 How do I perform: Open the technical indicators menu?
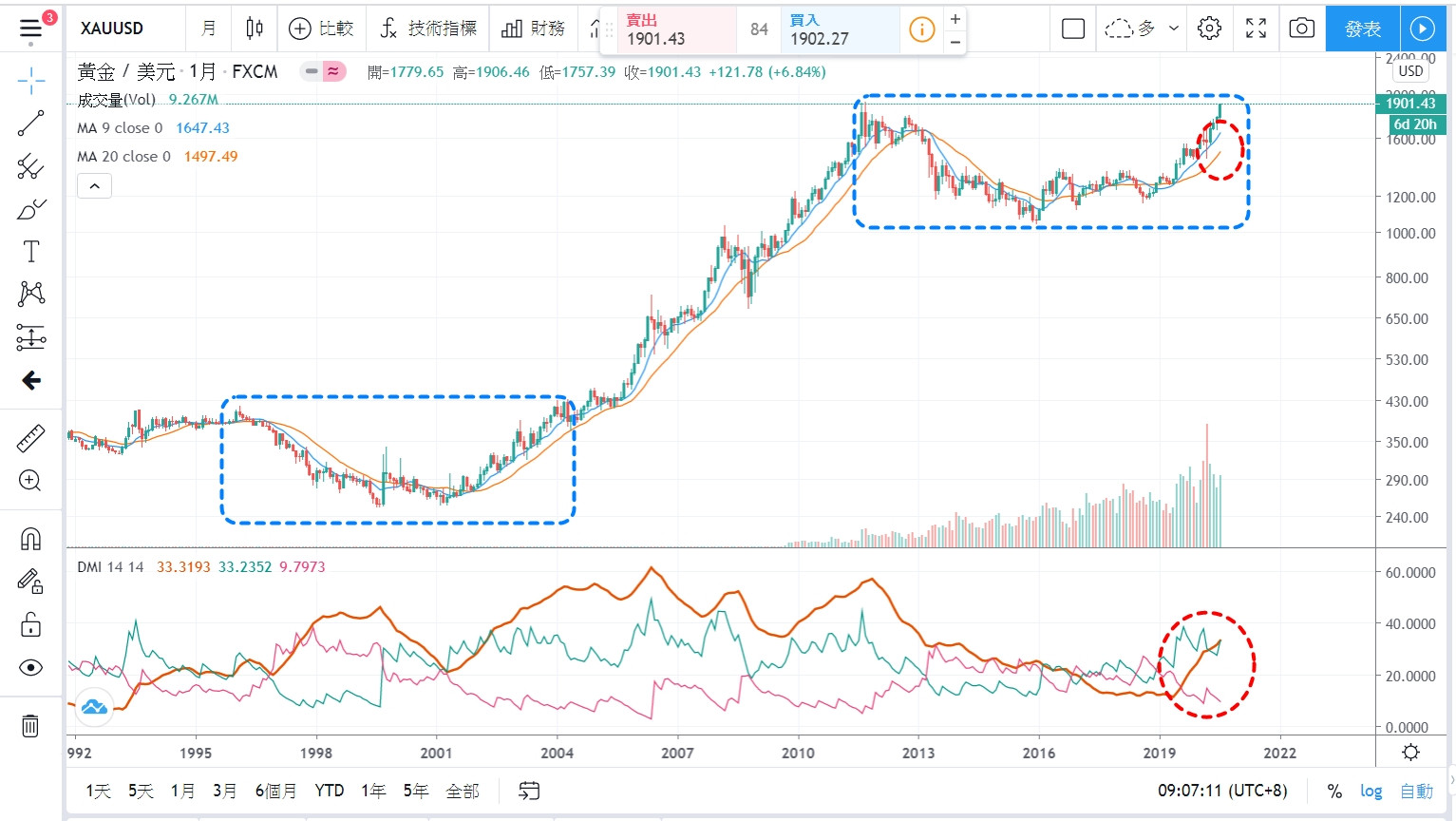pyautogui.click(x=428, y=29)
